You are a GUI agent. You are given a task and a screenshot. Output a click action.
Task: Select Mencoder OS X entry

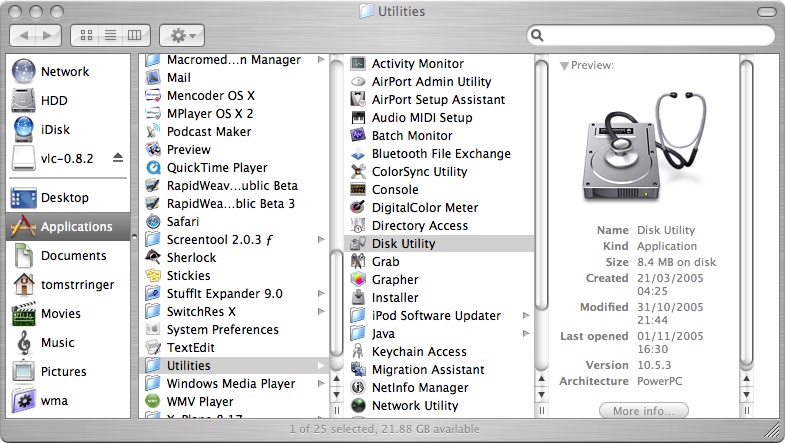234,96
